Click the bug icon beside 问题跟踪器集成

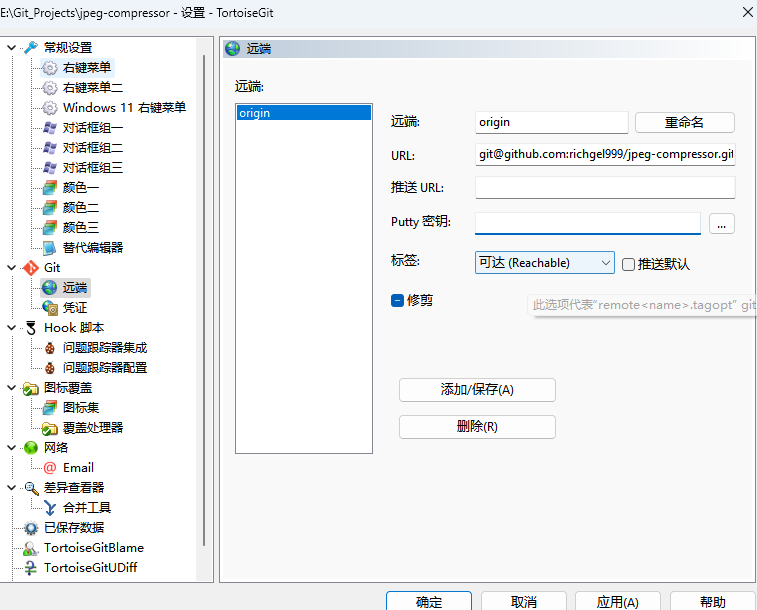50,348
